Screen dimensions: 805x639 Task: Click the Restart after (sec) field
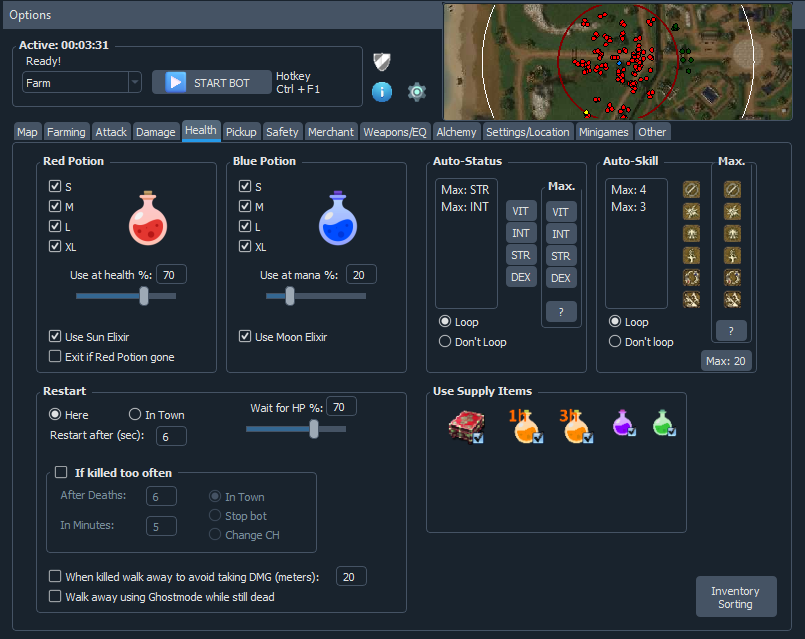(171, 436)
